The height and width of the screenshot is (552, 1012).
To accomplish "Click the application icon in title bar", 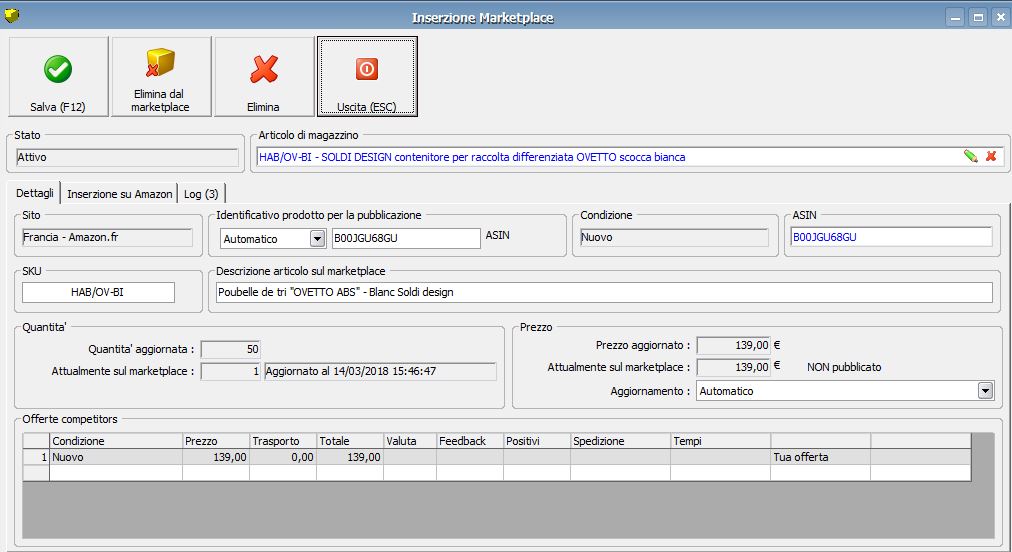I will tap(12, 15).
